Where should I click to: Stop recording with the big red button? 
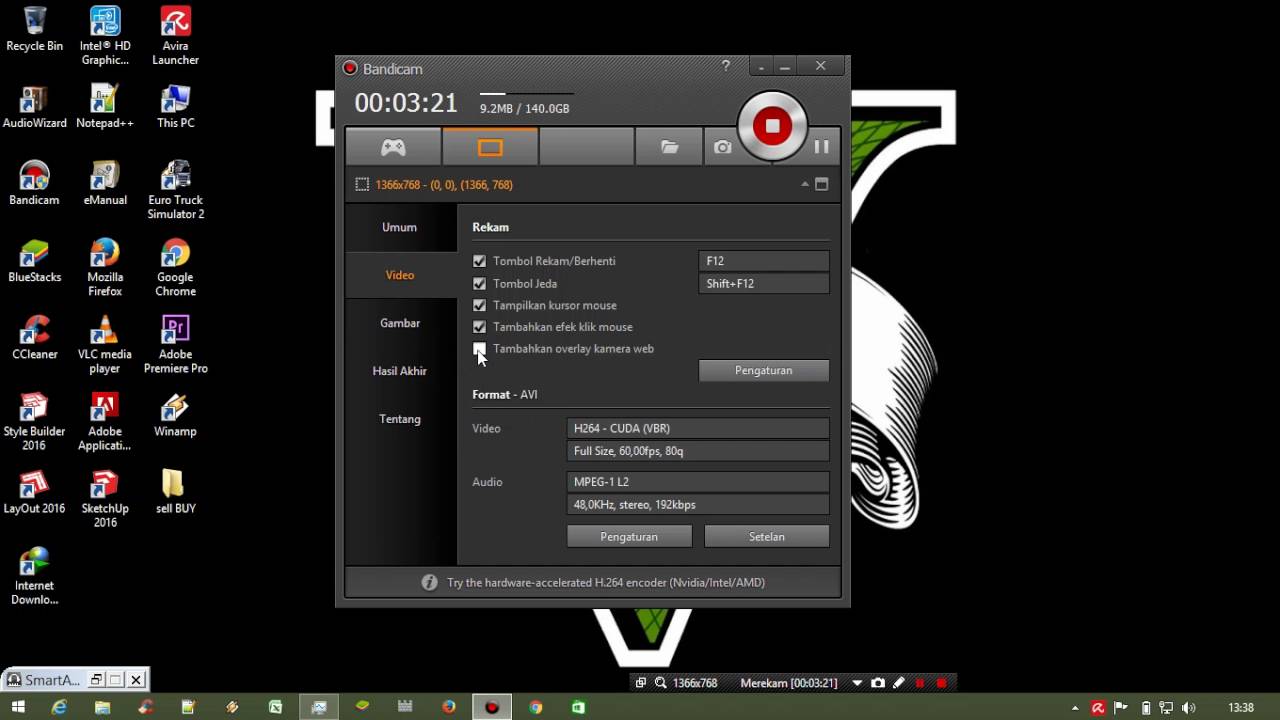(772, 126)
